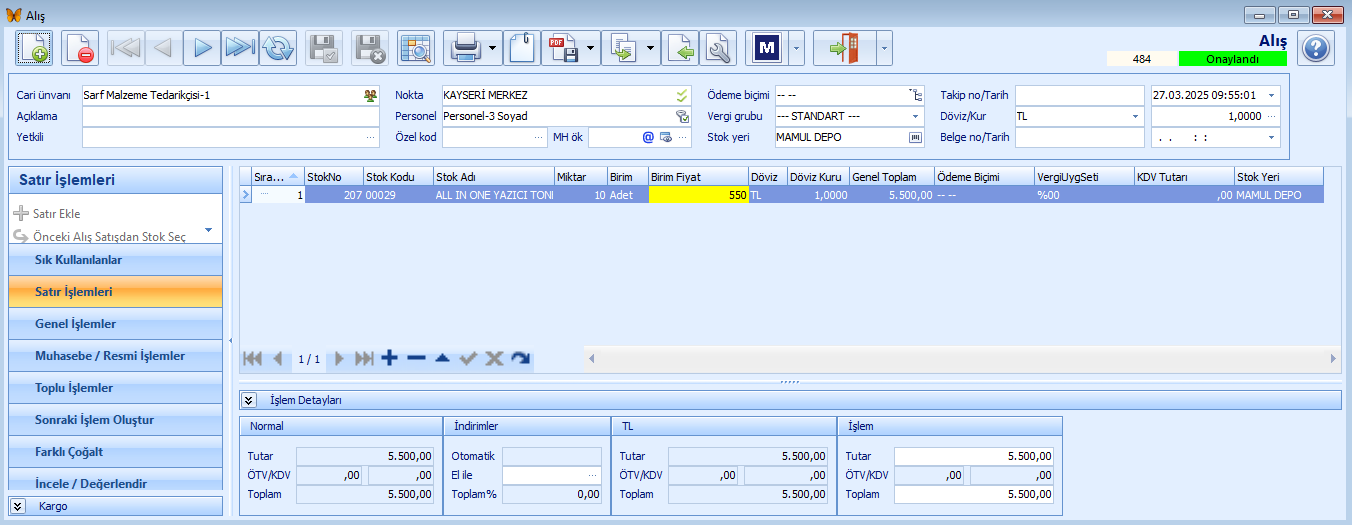Collapse the İşlem Detayları section
This screenshot has width=1352, height=525.
pyautogui.click(x=249, y=400)
